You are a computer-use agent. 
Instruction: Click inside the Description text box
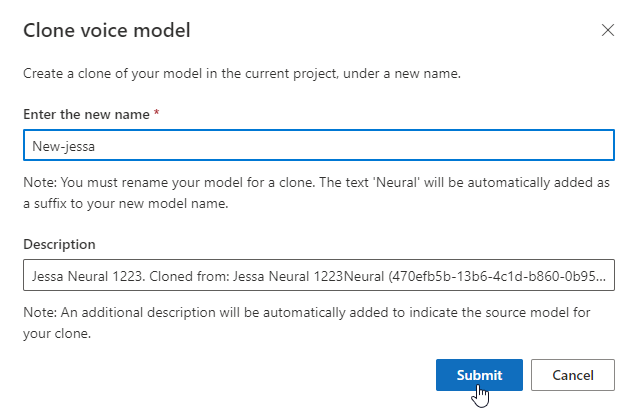(318, 275)
